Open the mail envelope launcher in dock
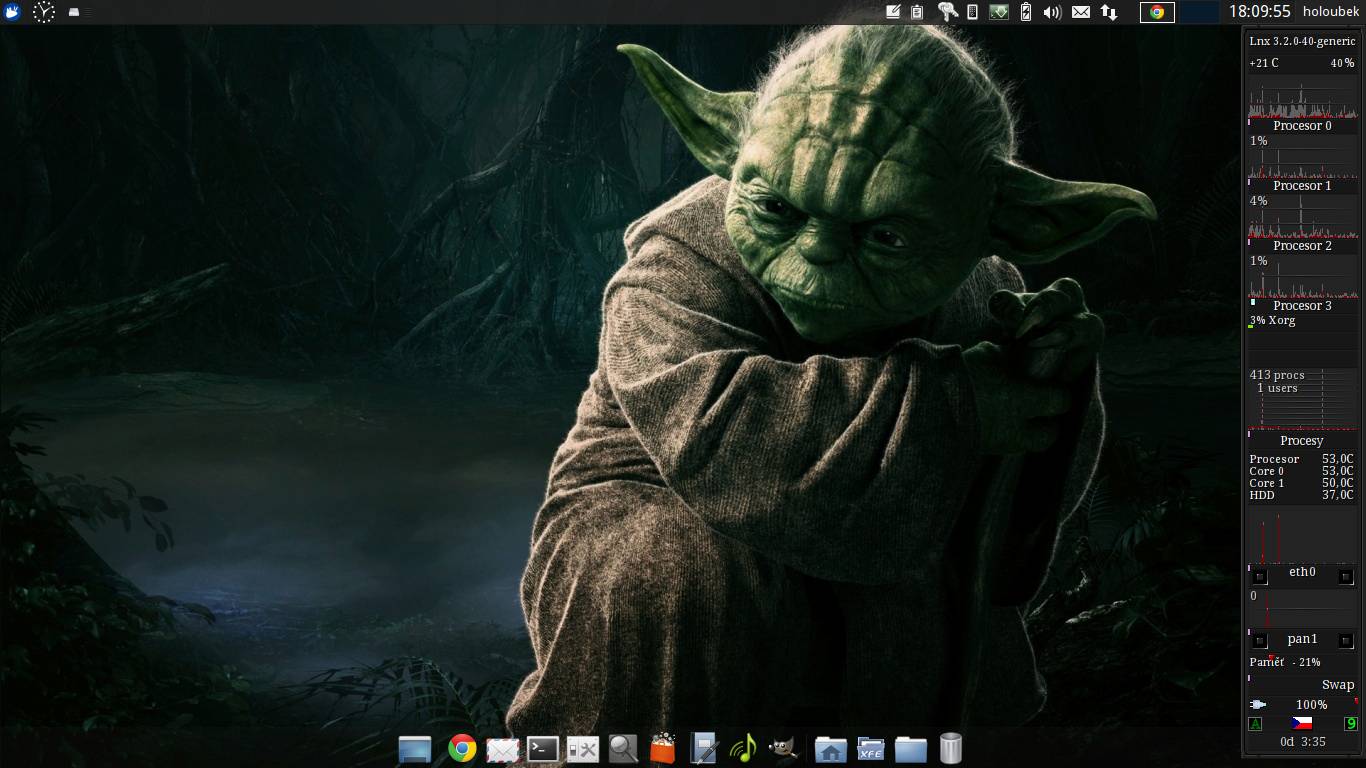 pos(503,749)
